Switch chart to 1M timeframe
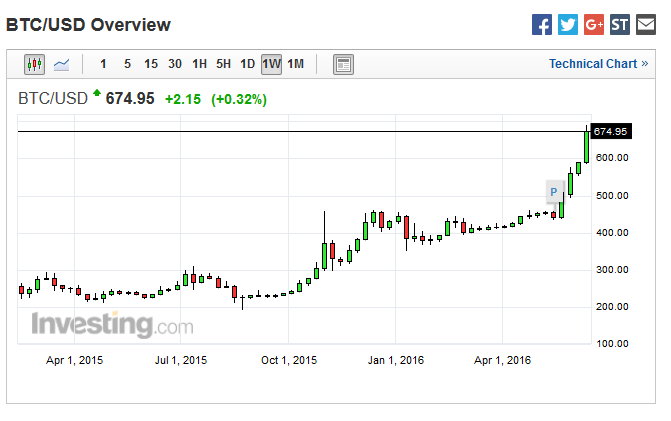671x421 pixels. [295, 65]
